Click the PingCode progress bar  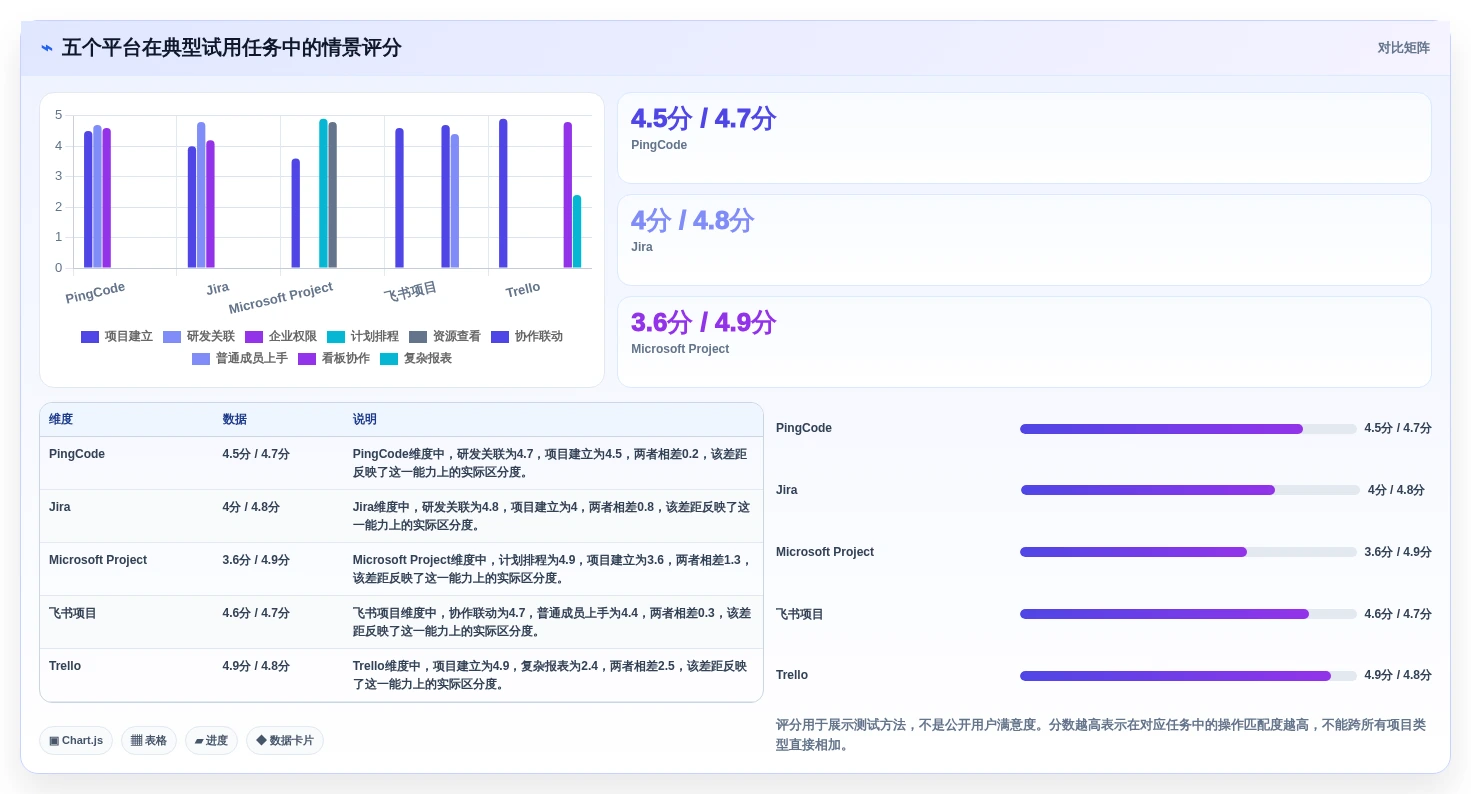tap(1188, 429)
